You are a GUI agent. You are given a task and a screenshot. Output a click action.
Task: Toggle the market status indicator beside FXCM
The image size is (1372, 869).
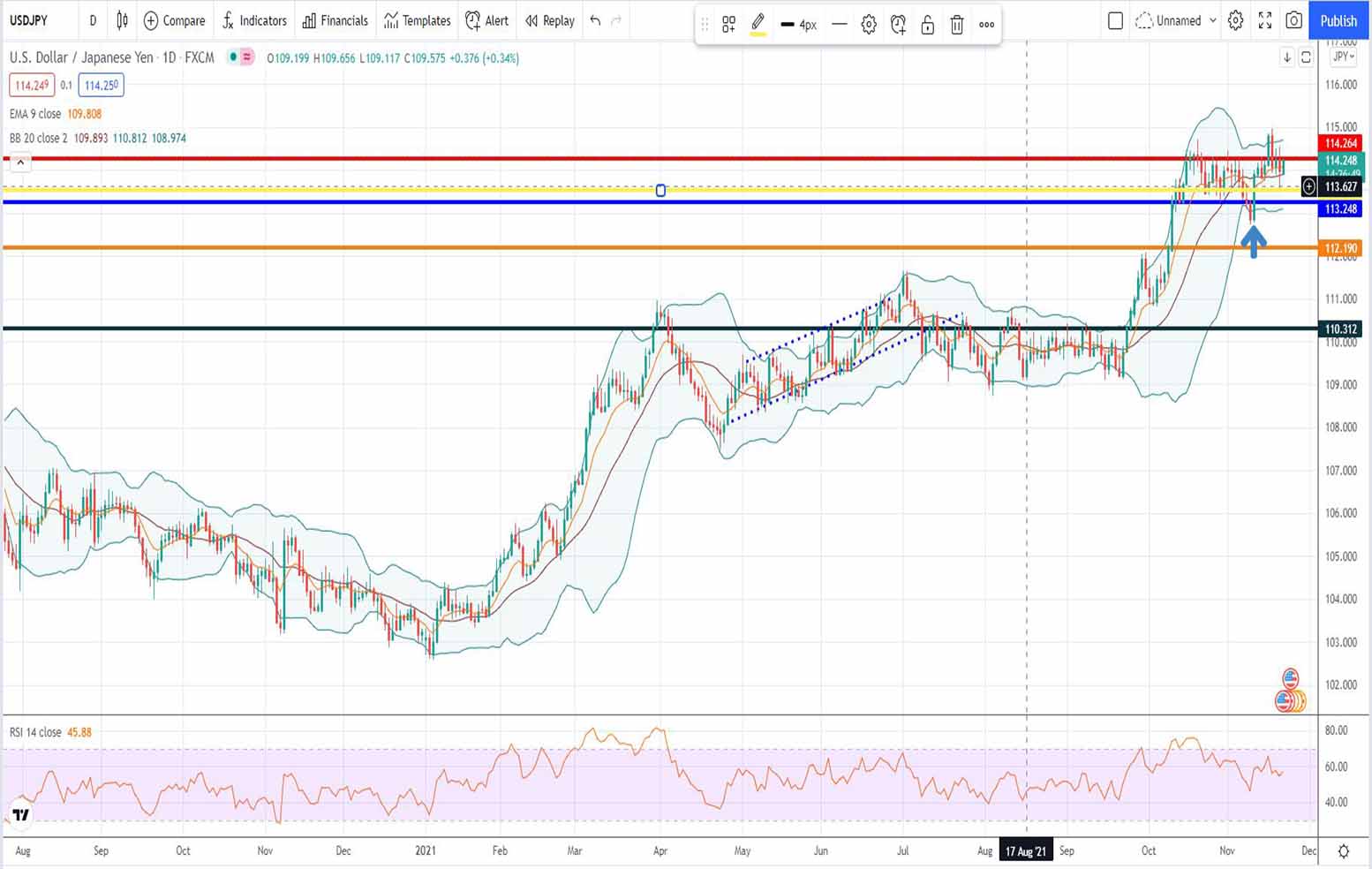234,57
